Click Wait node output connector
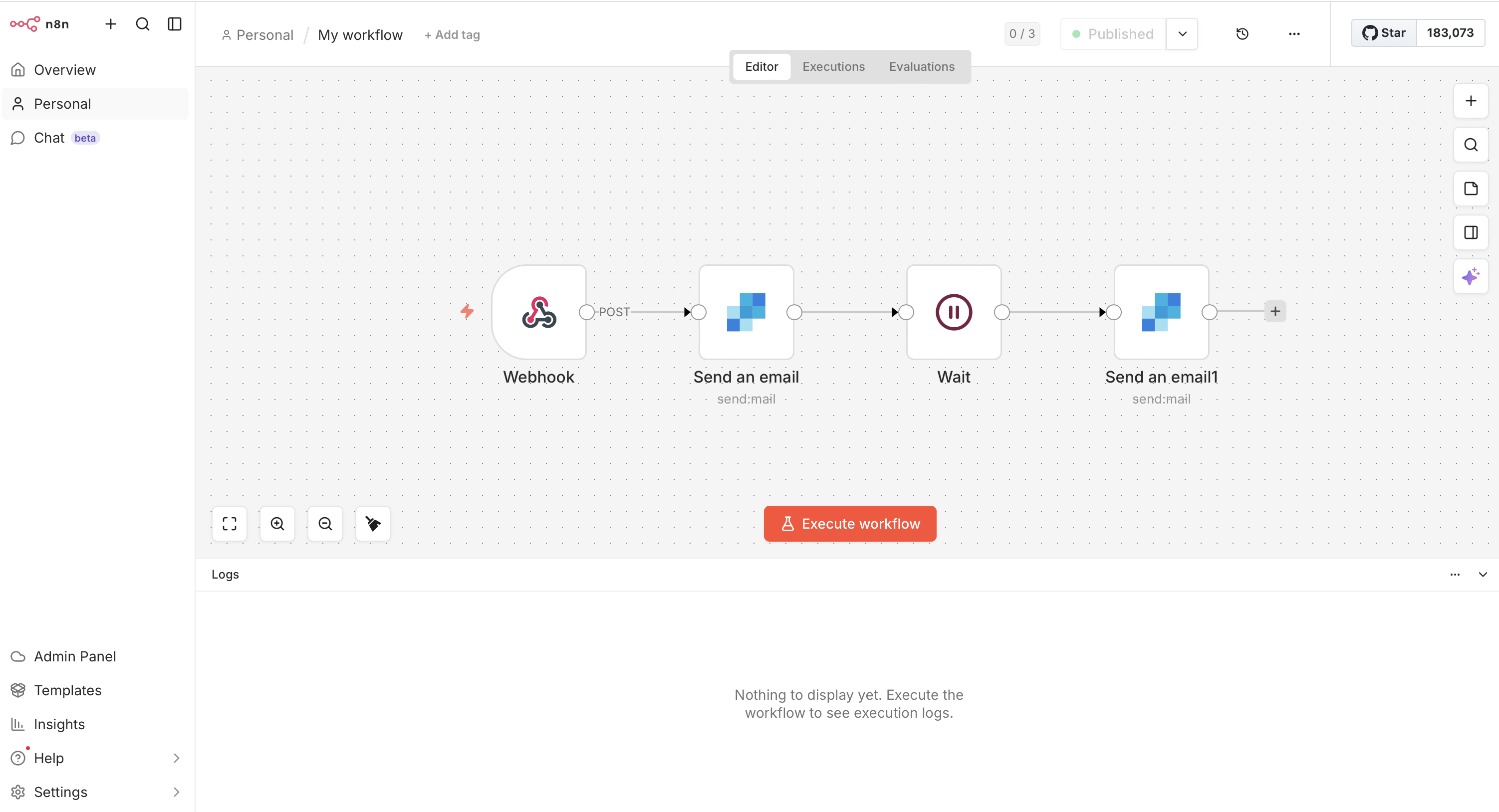This screenshot has width=1499, height=812. tap(1002, 312)
